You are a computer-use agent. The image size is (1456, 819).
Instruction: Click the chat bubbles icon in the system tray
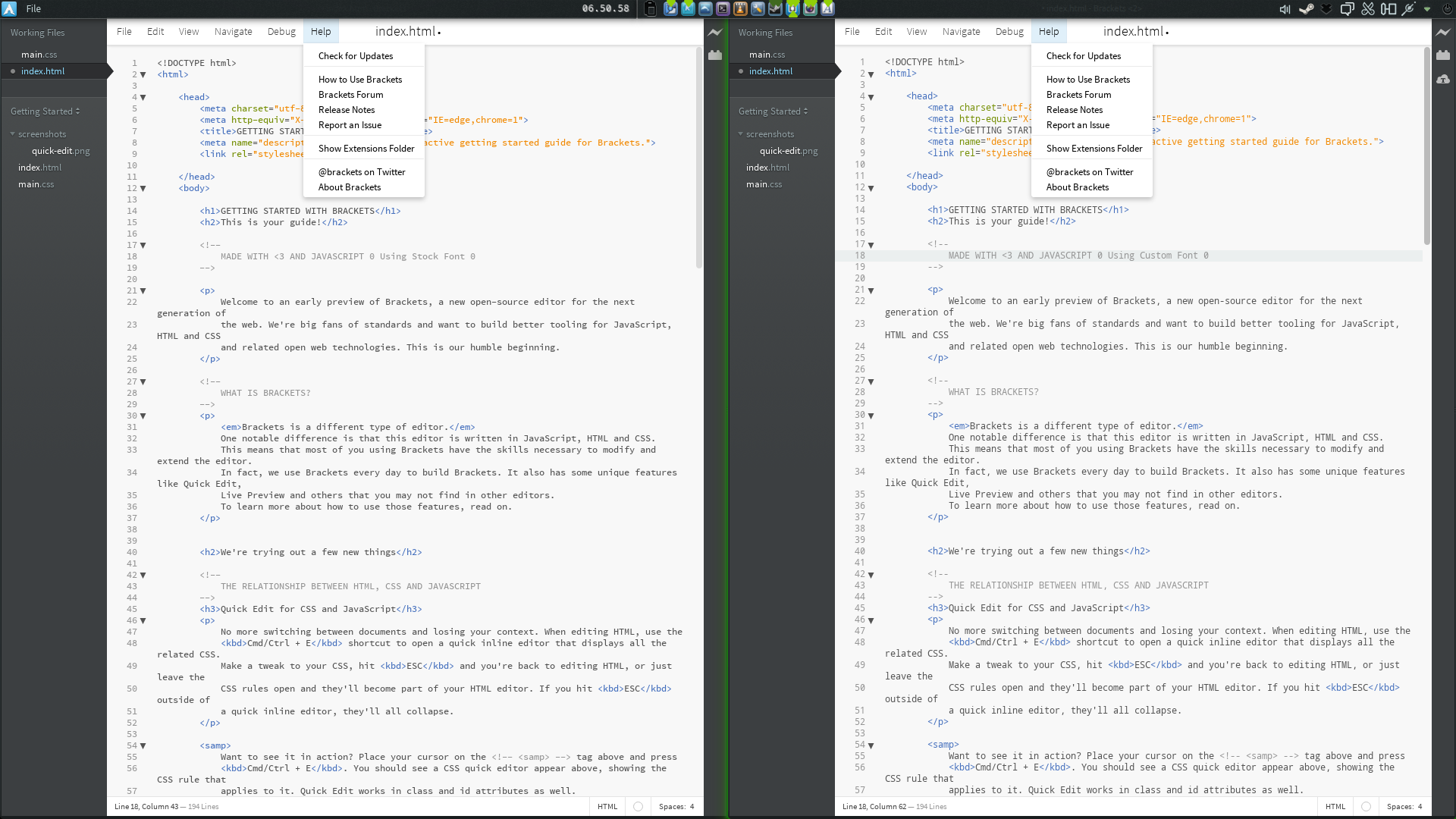pos(1347,9)
